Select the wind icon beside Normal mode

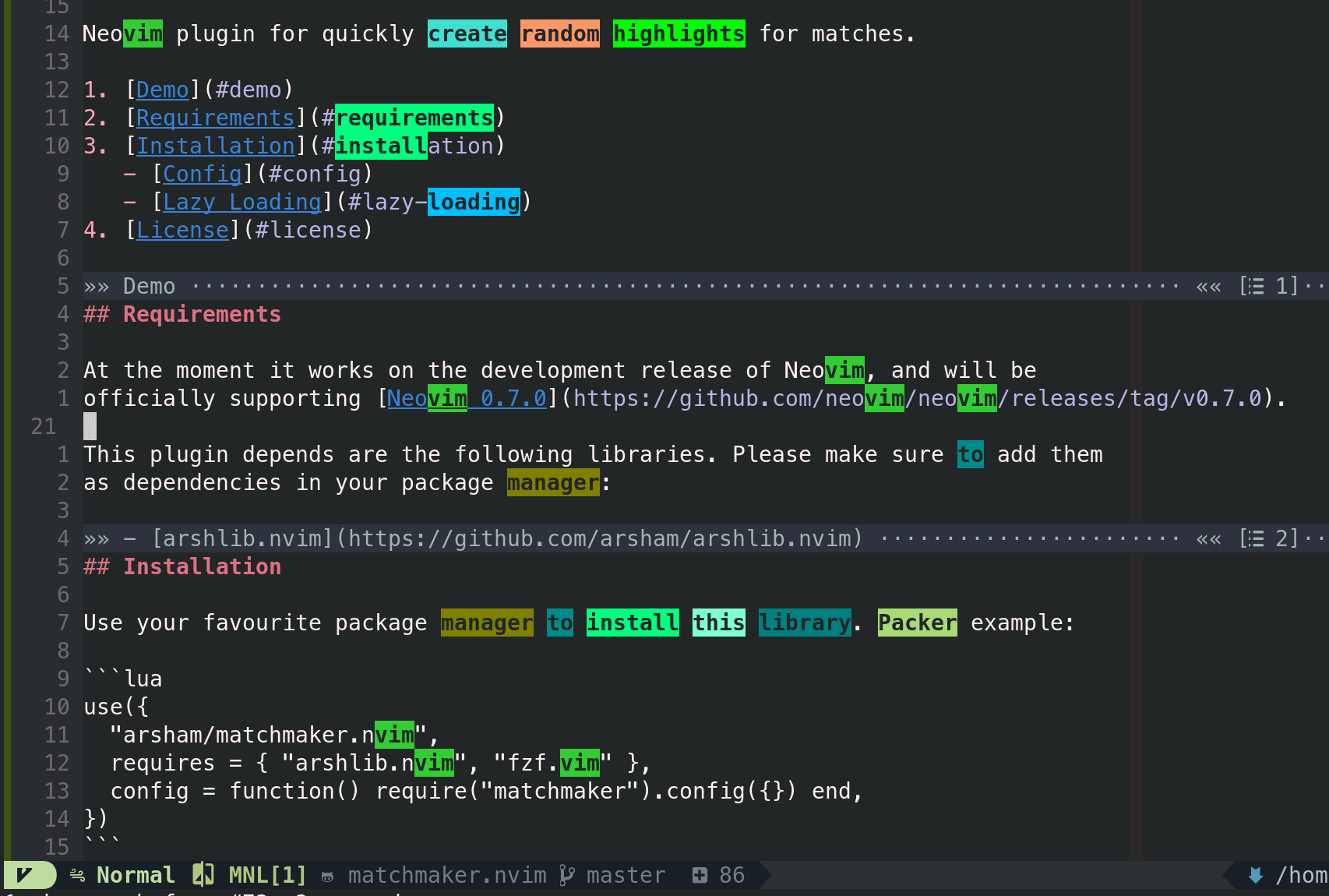click(77, 874)
